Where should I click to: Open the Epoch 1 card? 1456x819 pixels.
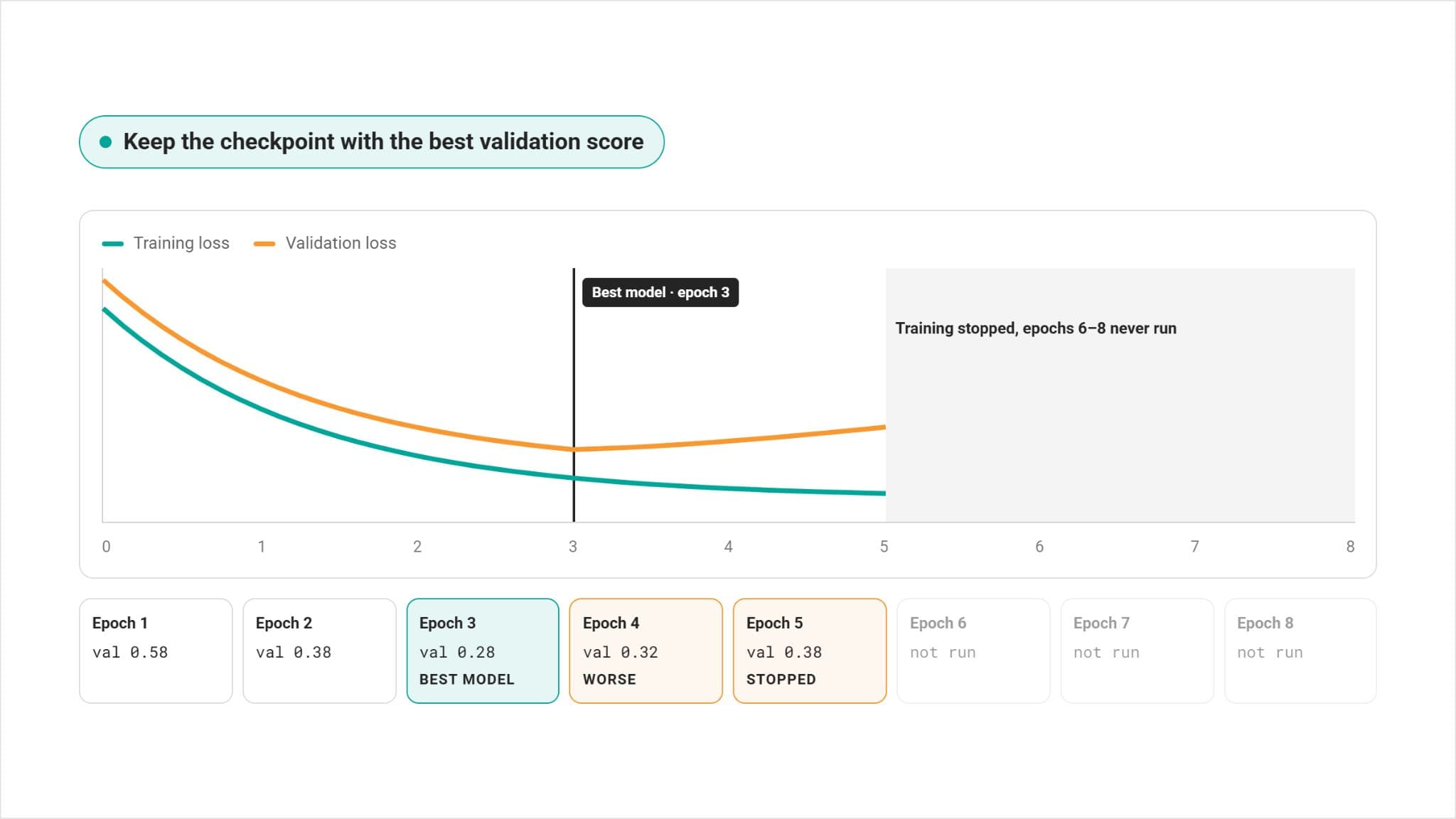pos(156,651)
